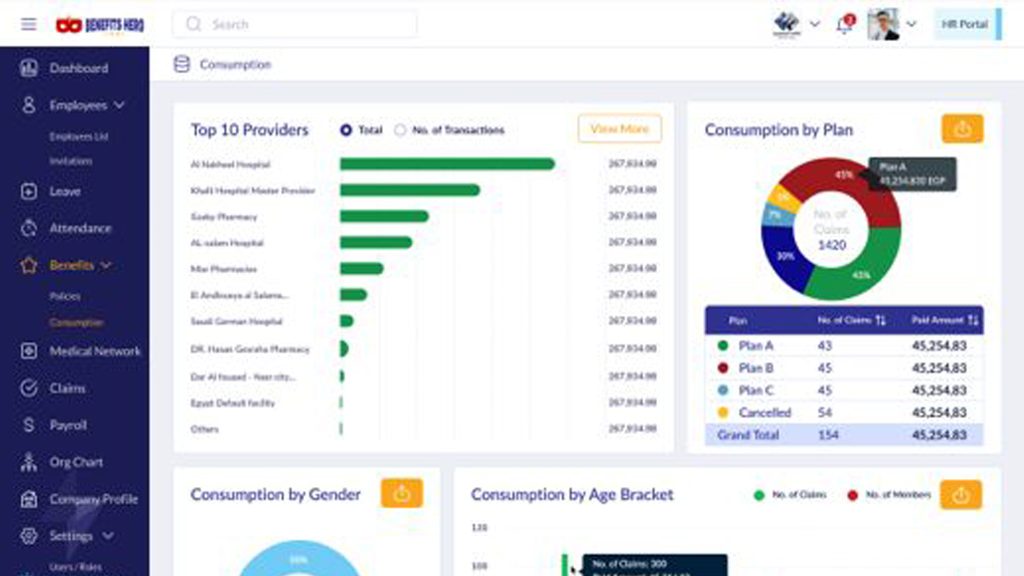Click the Medical Network icon

point(29,351)
